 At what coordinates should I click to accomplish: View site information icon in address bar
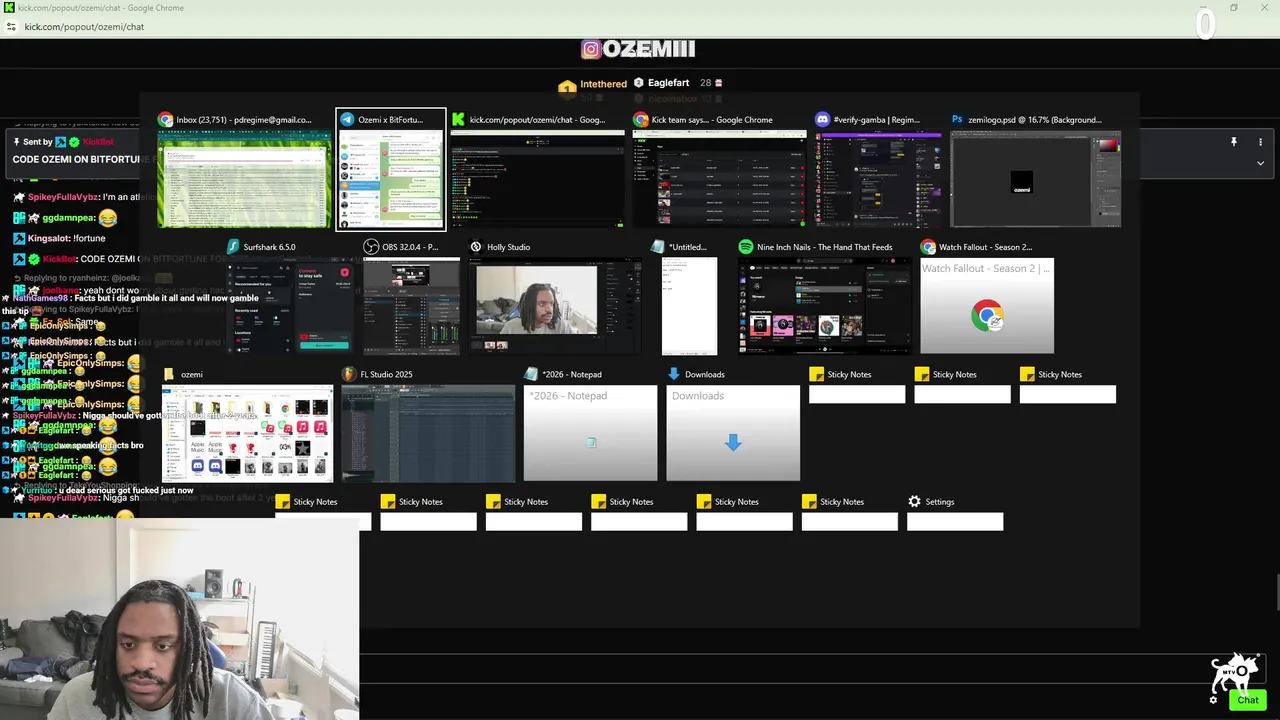(x=11, y=27)
